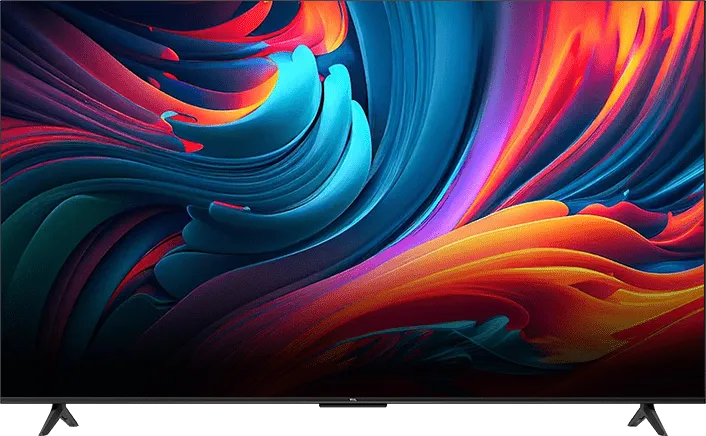Click the curled blue tip at left center
This screenshot has height=436, width=706.
[172, 120]
